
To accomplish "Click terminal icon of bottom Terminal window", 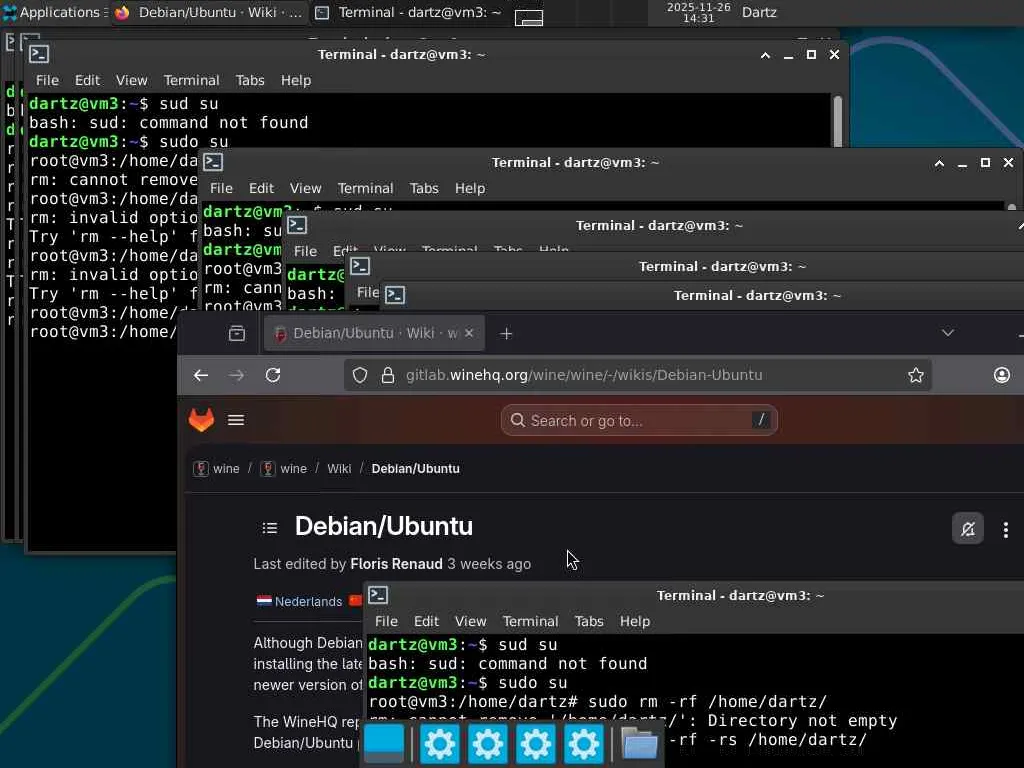I will click(378, 596).
